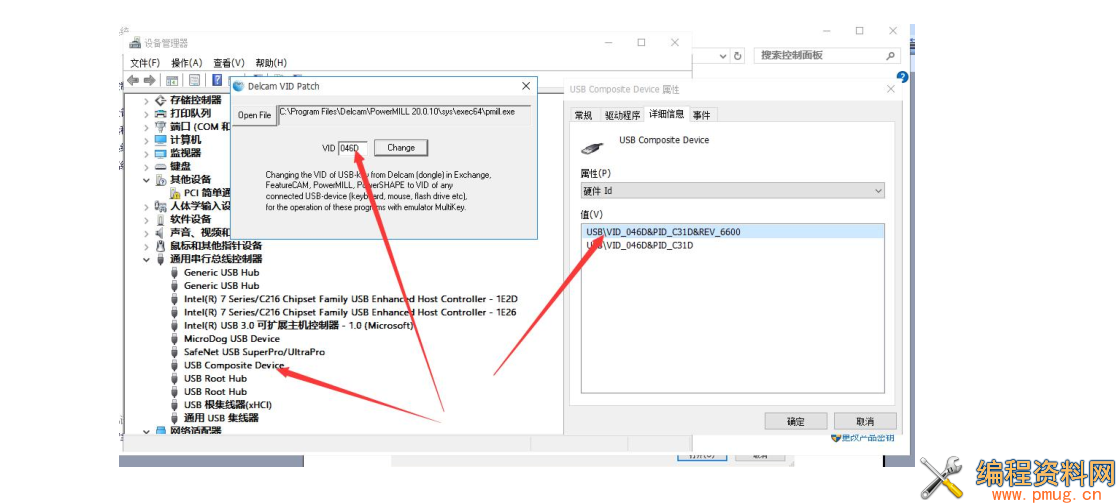1118x503 pixels.
Task: Click the VID input field
Action: coord(353,148)
